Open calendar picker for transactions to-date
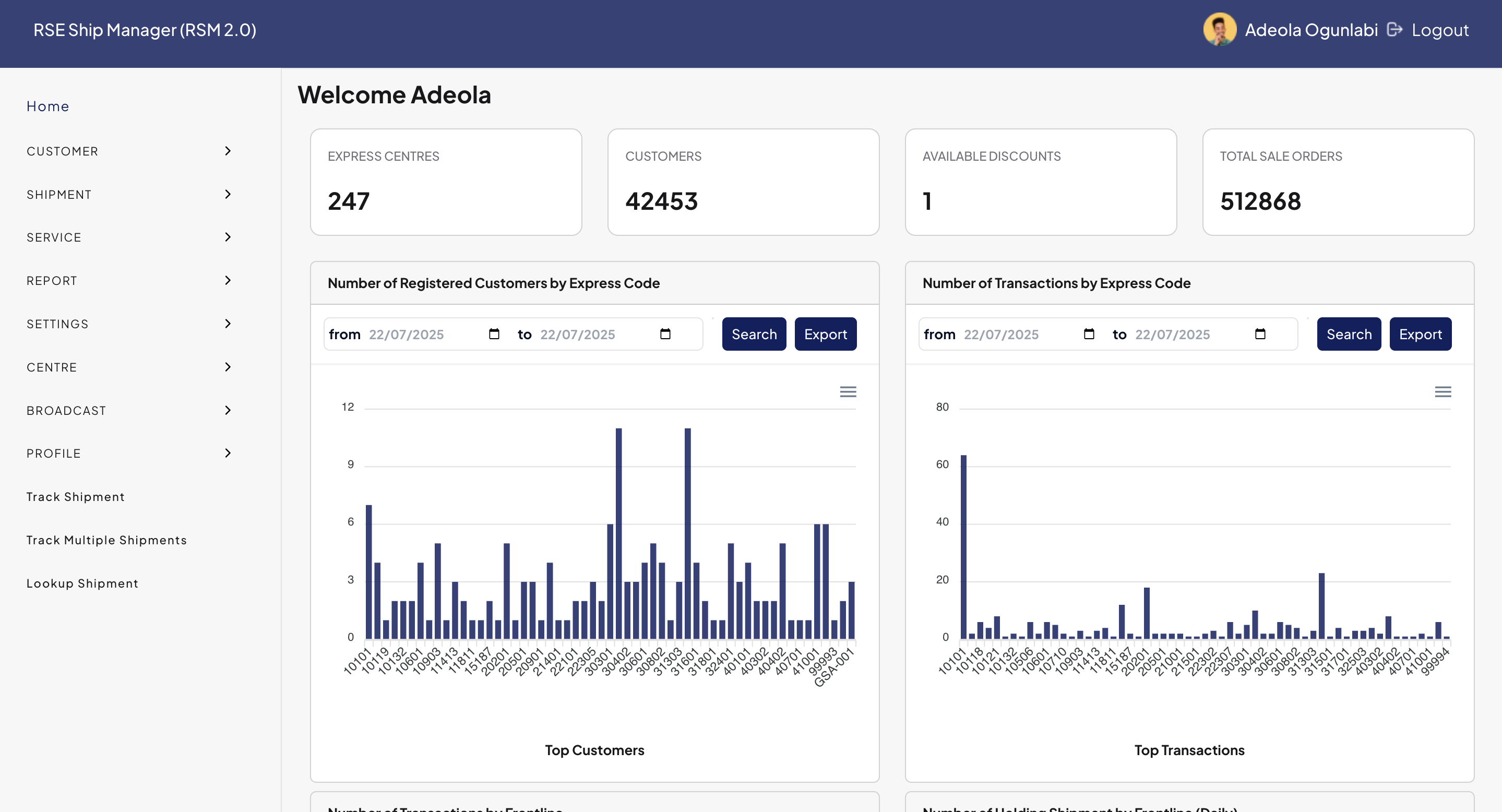Screen dimensions: 1502x812 click(1260, 334)
